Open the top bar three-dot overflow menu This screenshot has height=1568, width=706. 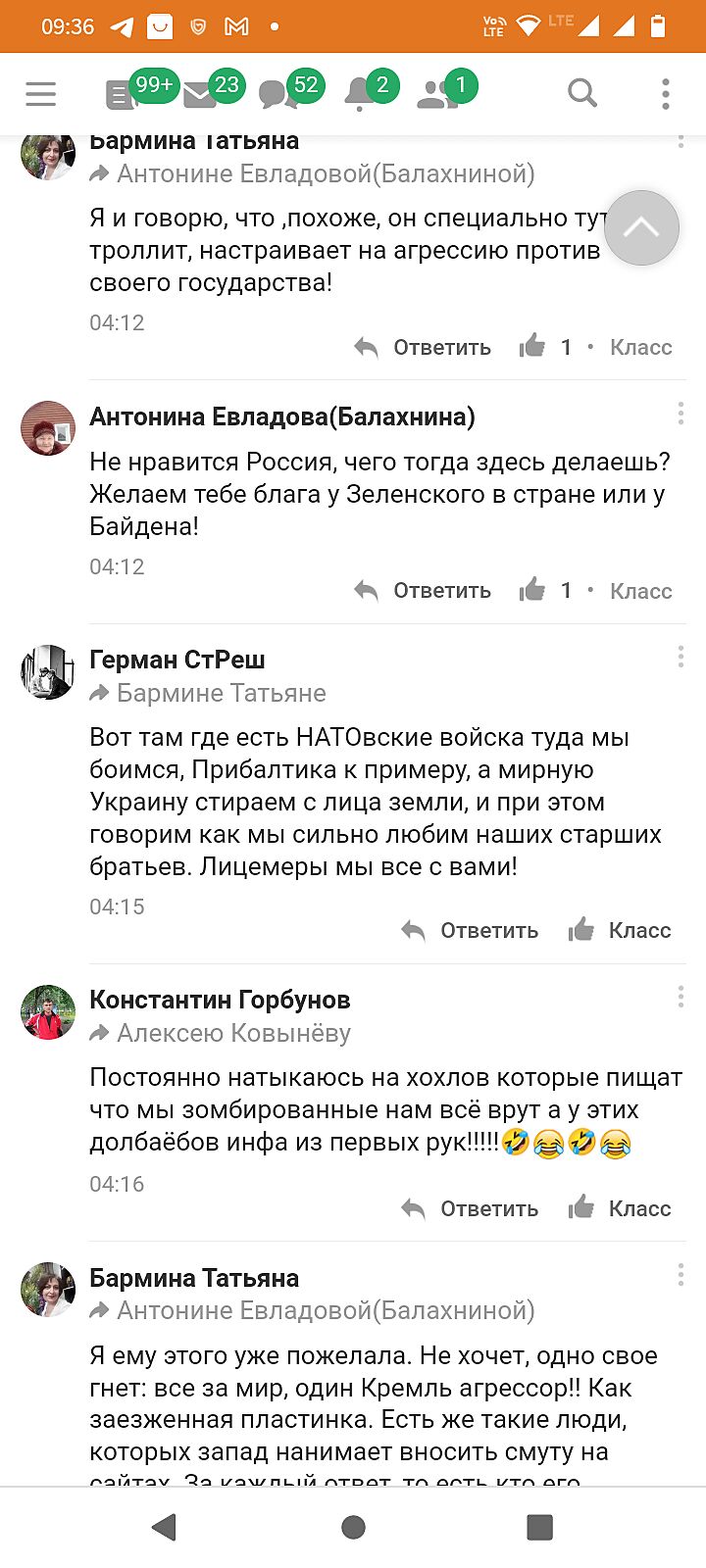(666, 94)
